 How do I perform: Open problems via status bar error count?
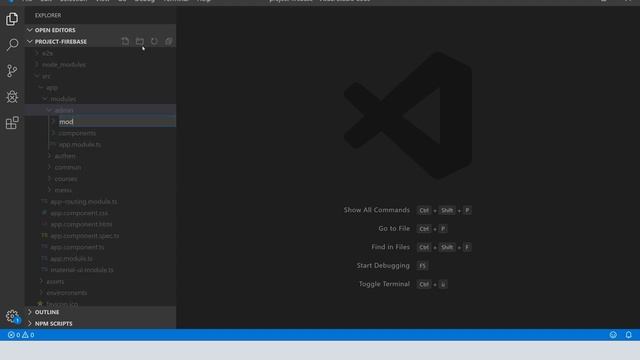coord(21,335)
